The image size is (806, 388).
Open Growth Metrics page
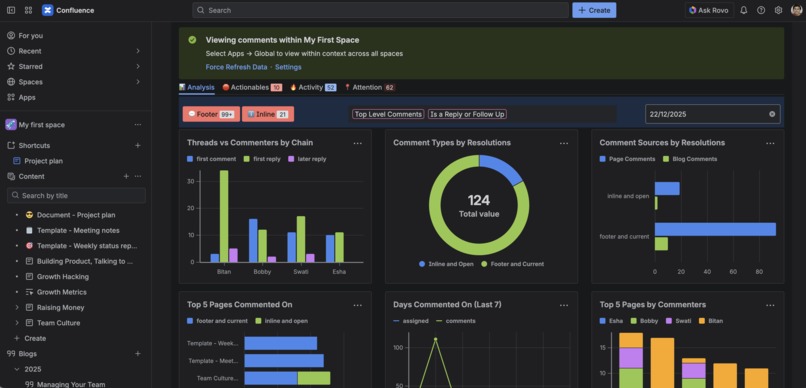tap(62, 292)
